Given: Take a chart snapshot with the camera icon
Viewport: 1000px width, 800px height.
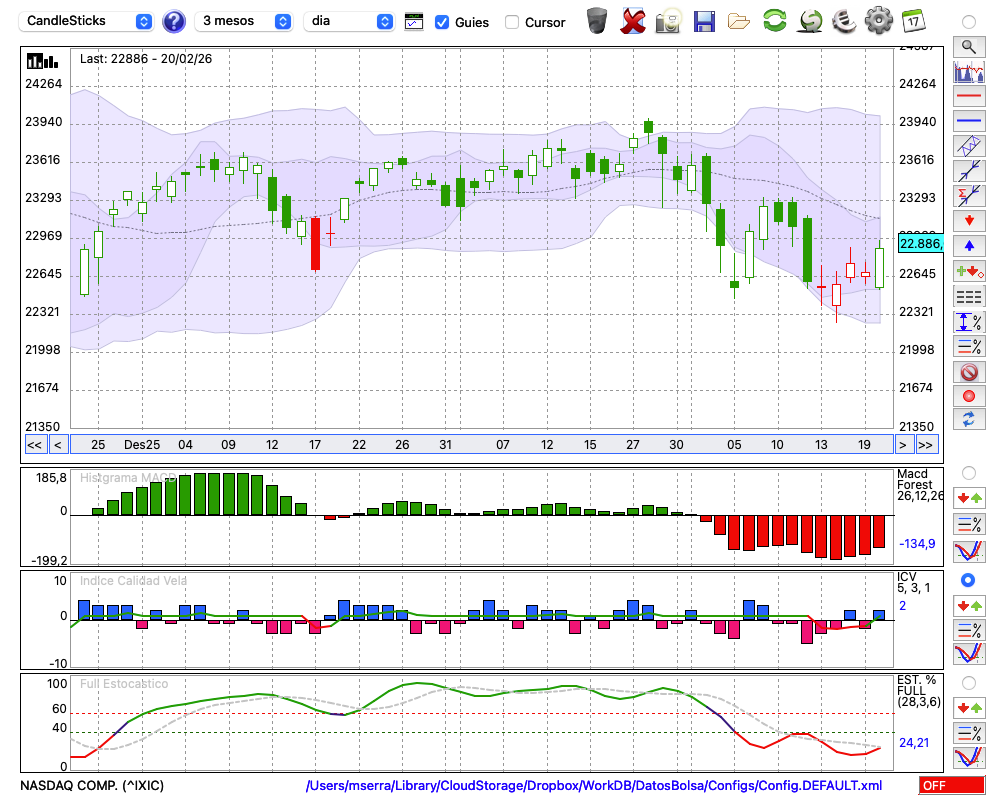Looking at the screenshot, I should 668,21.
